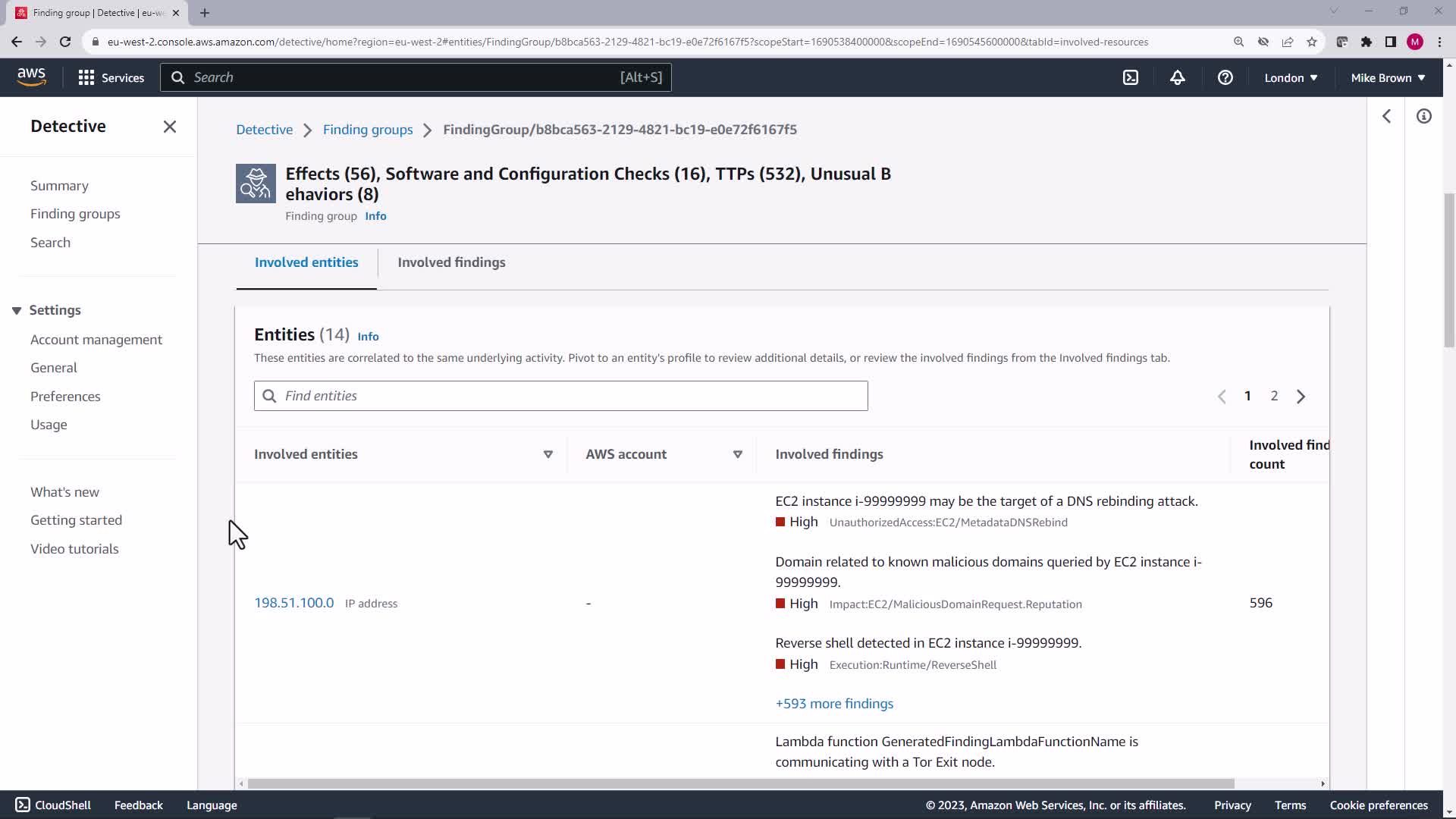Open the AWS help question mark menu
This screenshot has height=819, width=1456.
1225,77
